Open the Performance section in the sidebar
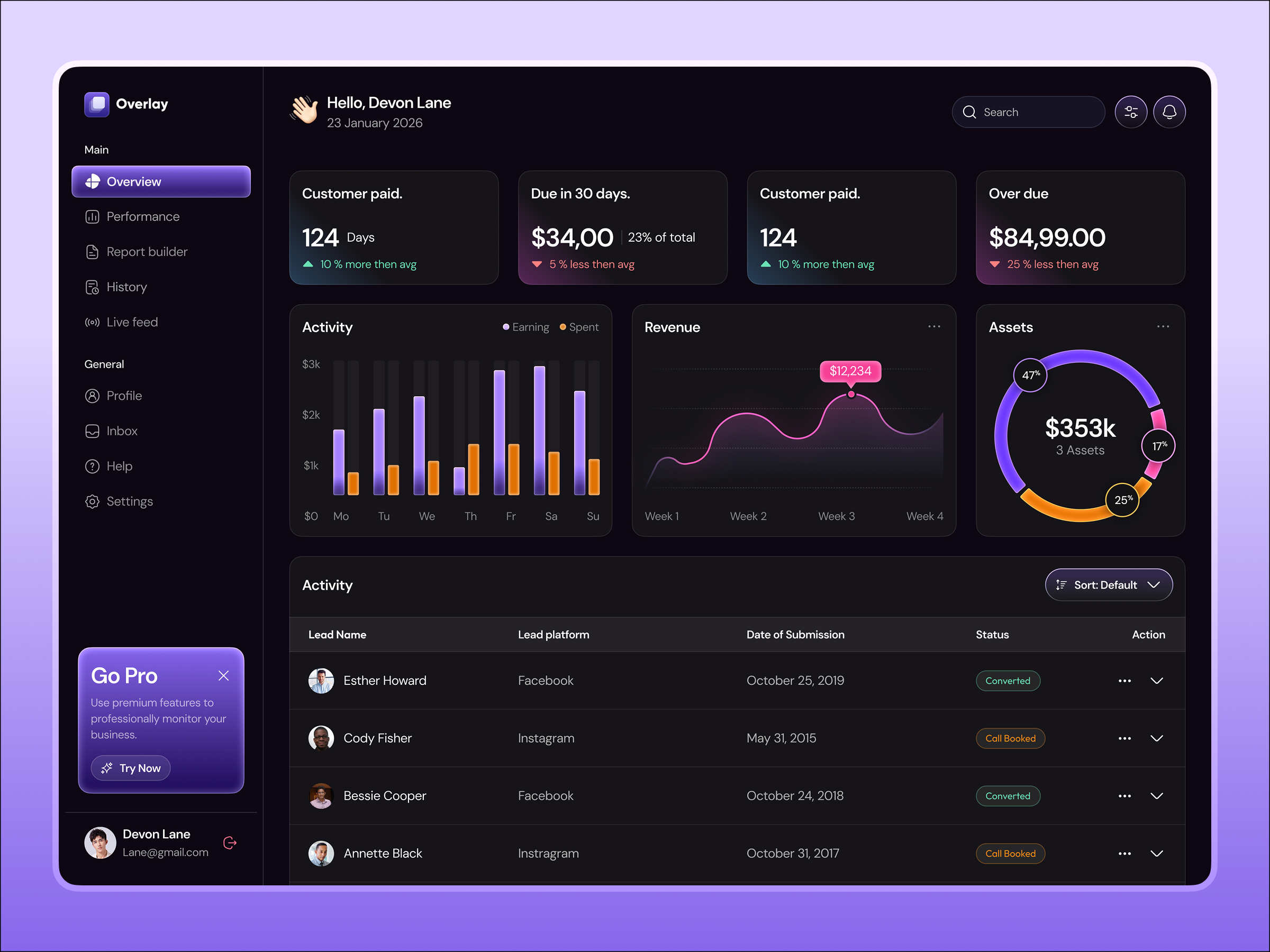This screenshot has width=1270, height=952. click(x=143, y=216)
